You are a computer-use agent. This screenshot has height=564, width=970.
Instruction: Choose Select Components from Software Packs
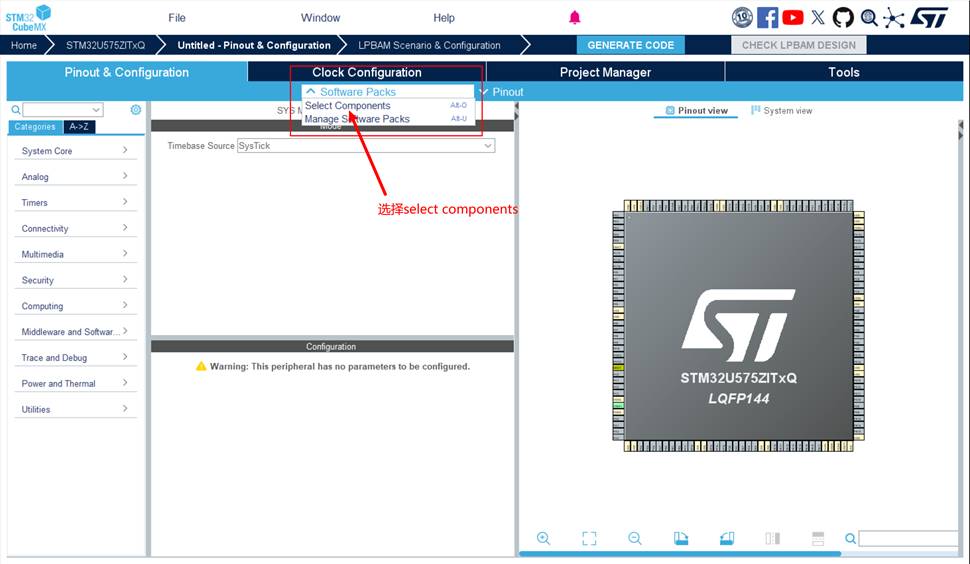pos(386,106)
